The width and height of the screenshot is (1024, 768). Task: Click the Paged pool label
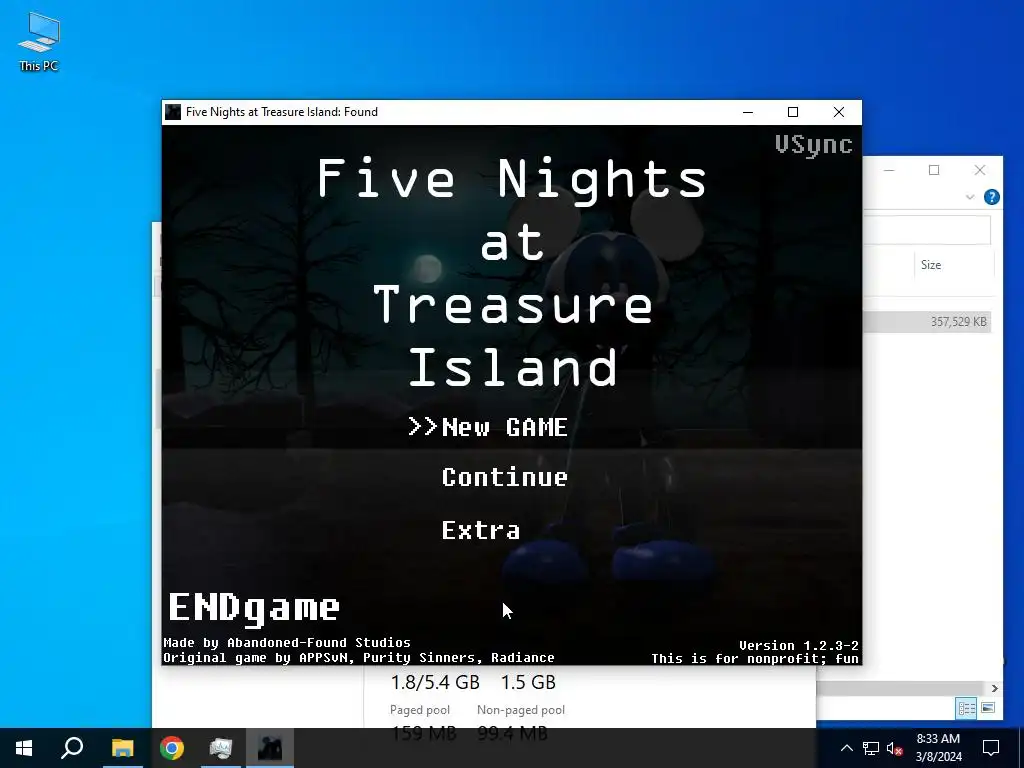pos(420,710)
